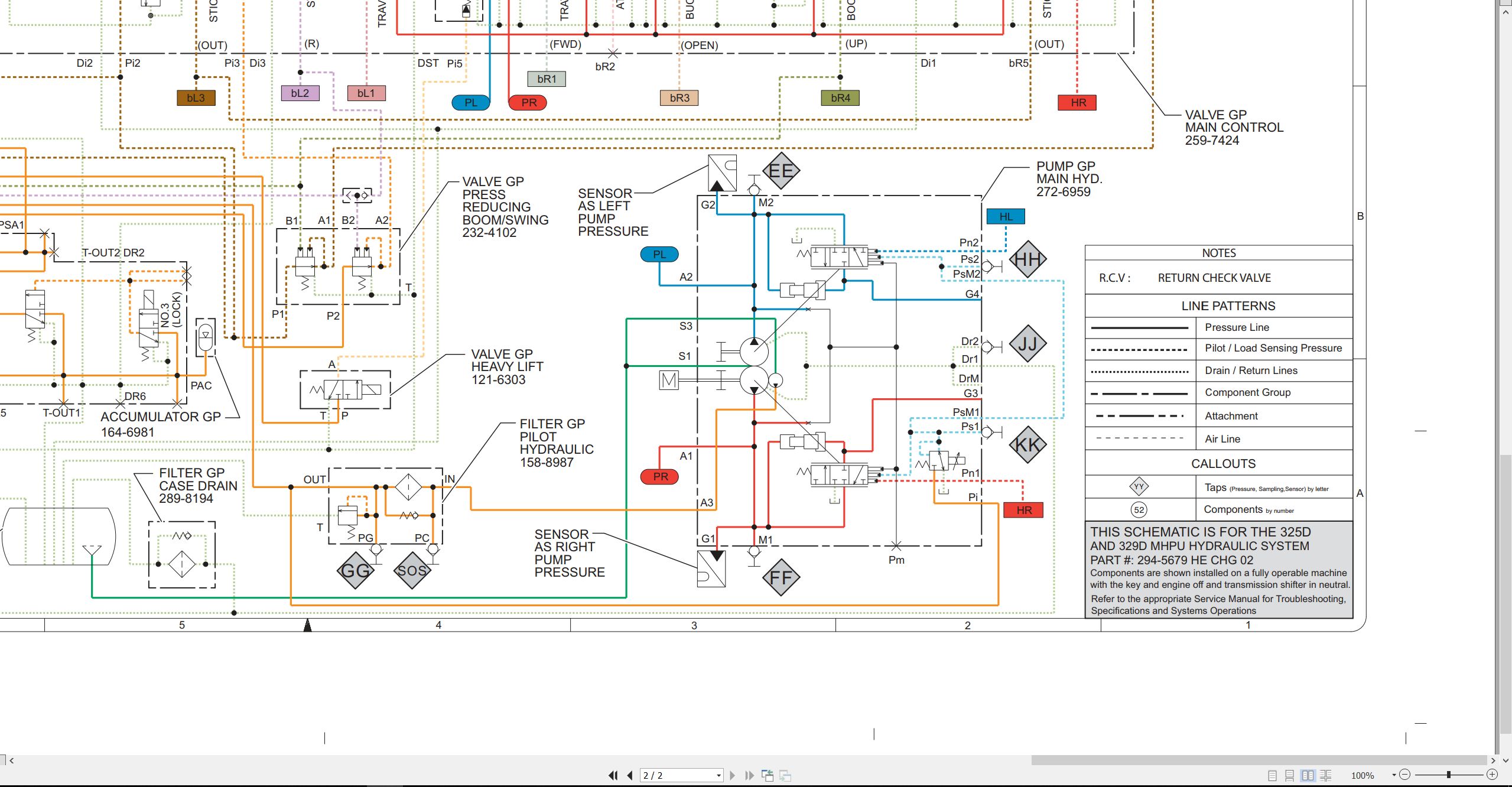1512x787 pixels.
Task: Click the PUMP GP MAIN HYD. 272-6959 label
Action: 1069,179
